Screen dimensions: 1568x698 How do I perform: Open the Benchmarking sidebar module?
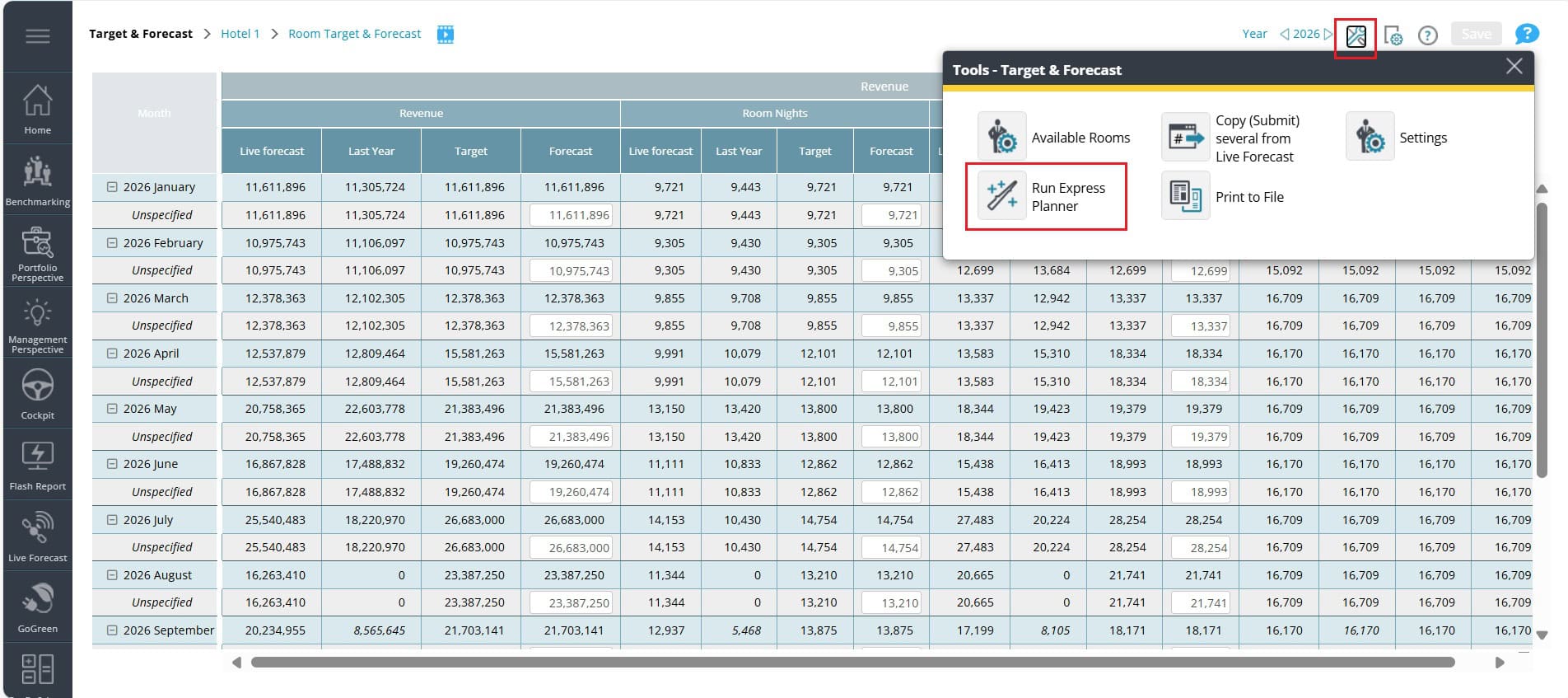tap(37, 180)
